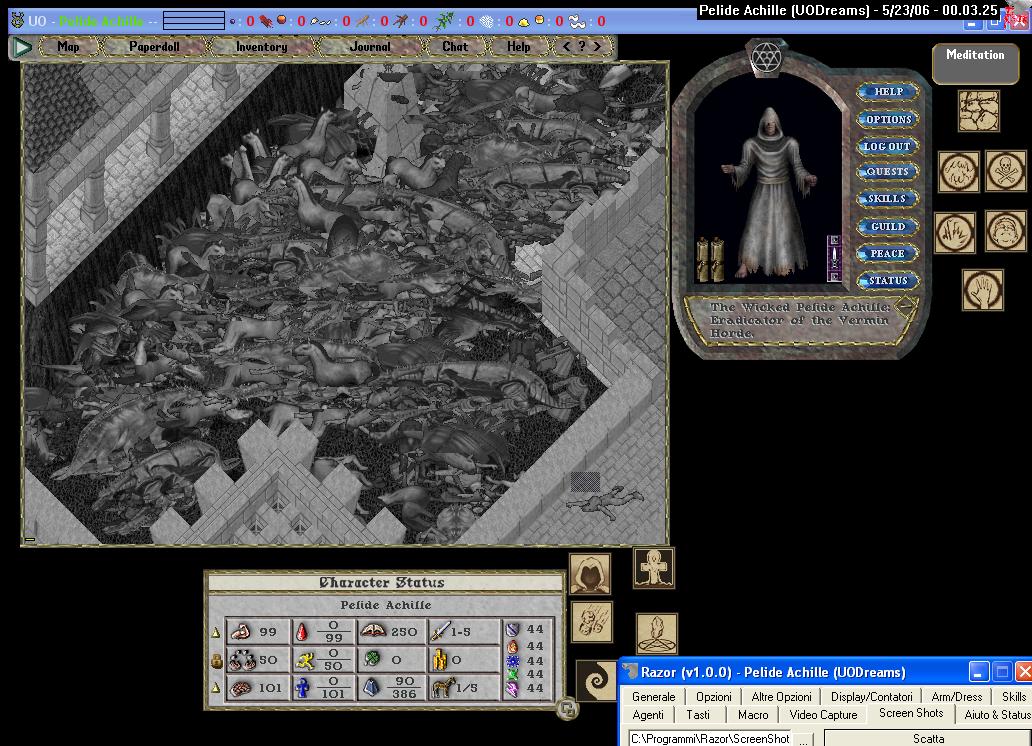
Task: Click the red blood moss reagent counter
Action: click(265, 21)
